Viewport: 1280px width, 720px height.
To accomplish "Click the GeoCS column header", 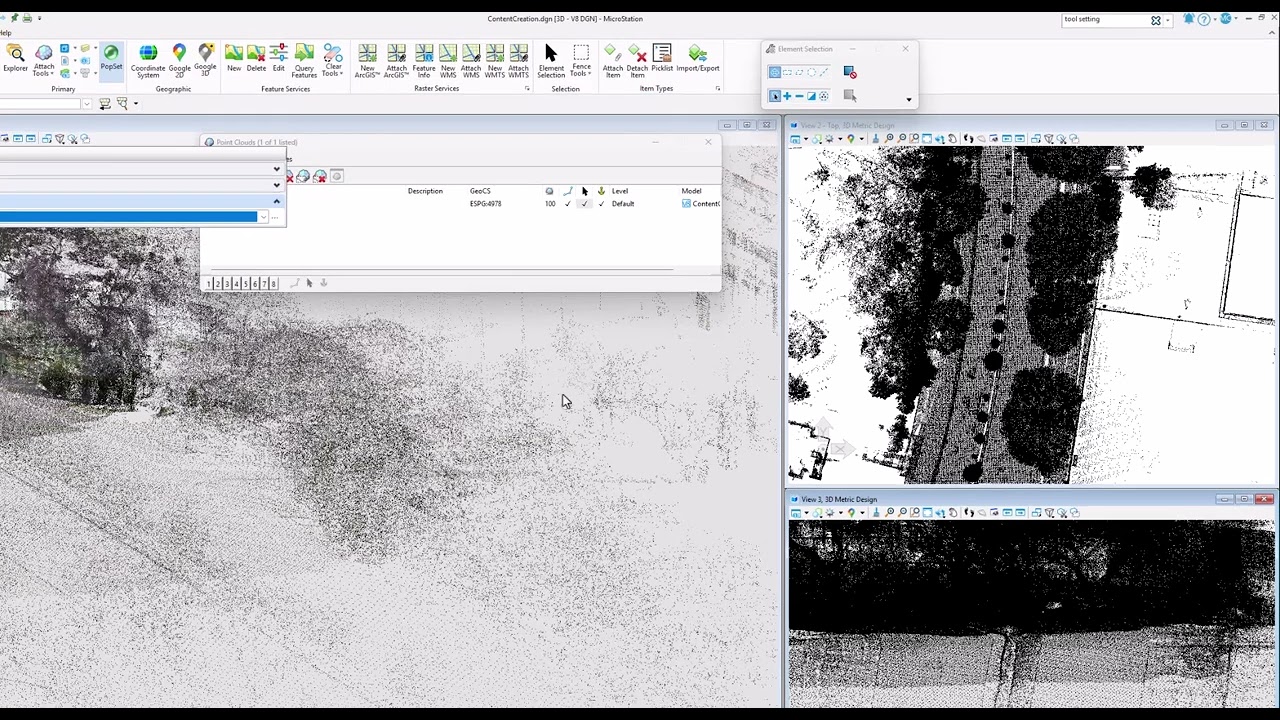I will coord(480,191).
